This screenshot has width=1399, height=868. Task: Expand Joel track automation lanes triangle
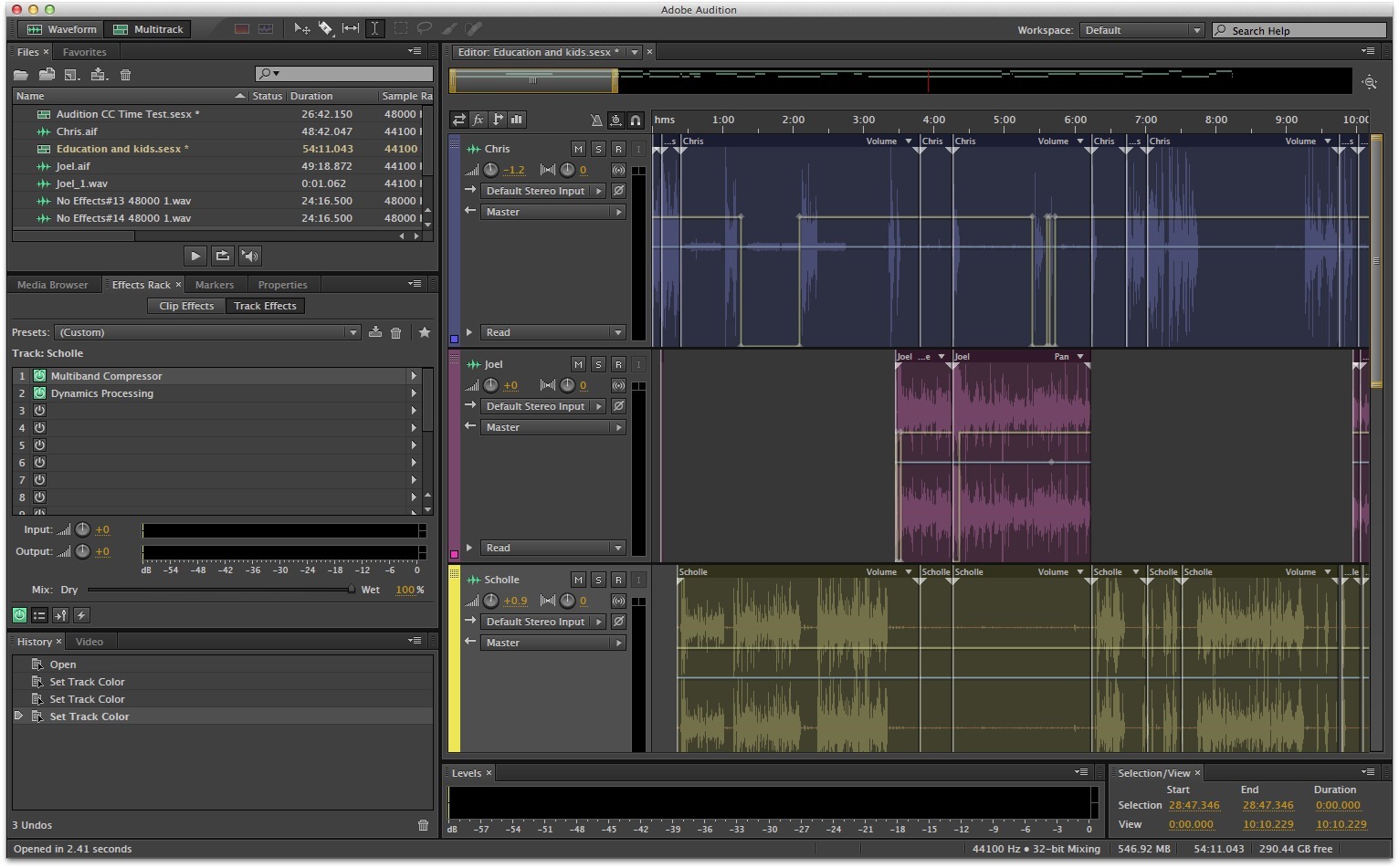(x=469, y=548)
